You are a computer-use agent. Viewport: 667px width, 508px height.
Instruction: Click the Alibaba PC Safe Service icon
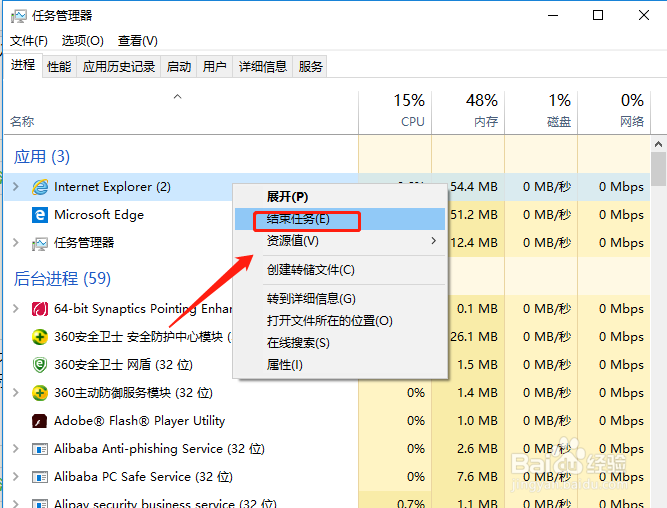click(40, 477)
